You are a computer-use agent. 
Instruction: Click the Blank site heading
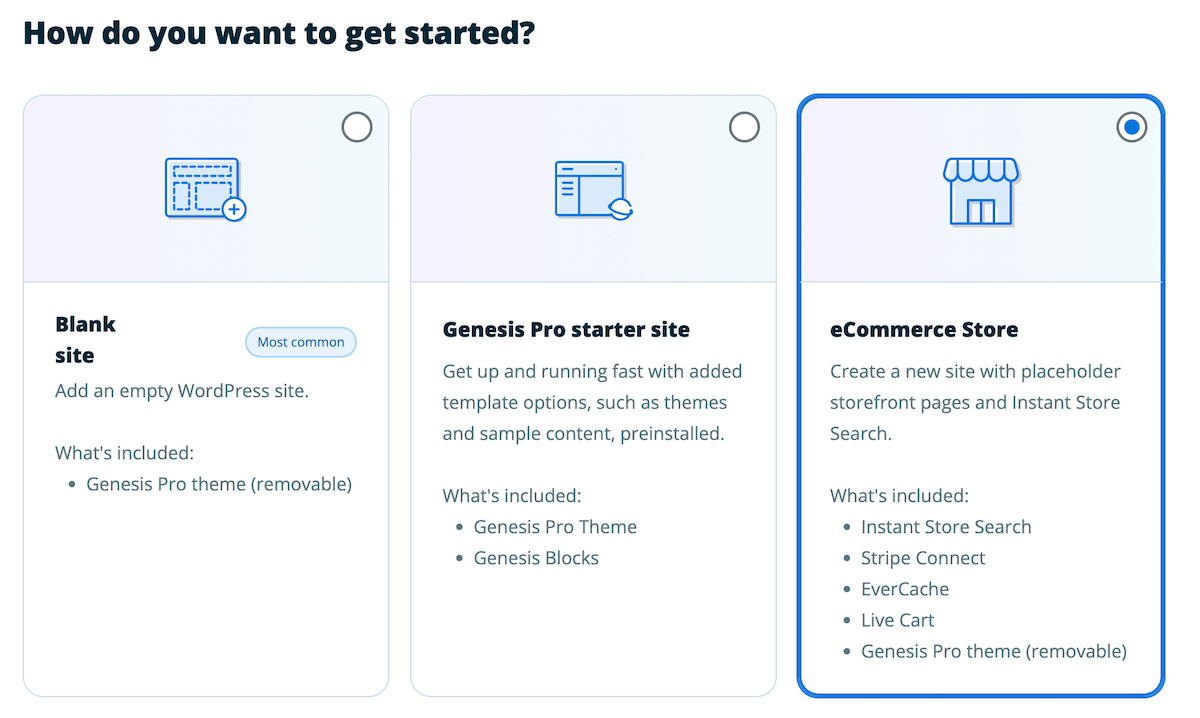pos(86,339)
